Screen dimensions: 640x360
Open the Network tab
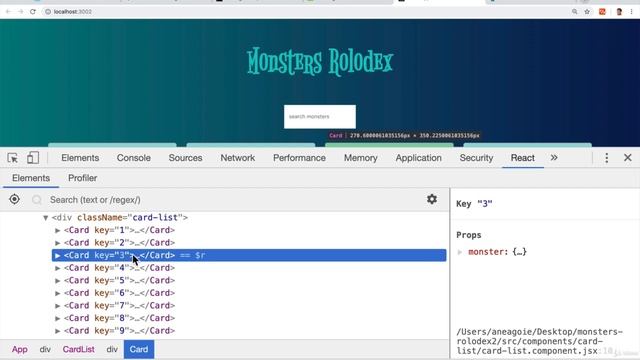238,158
